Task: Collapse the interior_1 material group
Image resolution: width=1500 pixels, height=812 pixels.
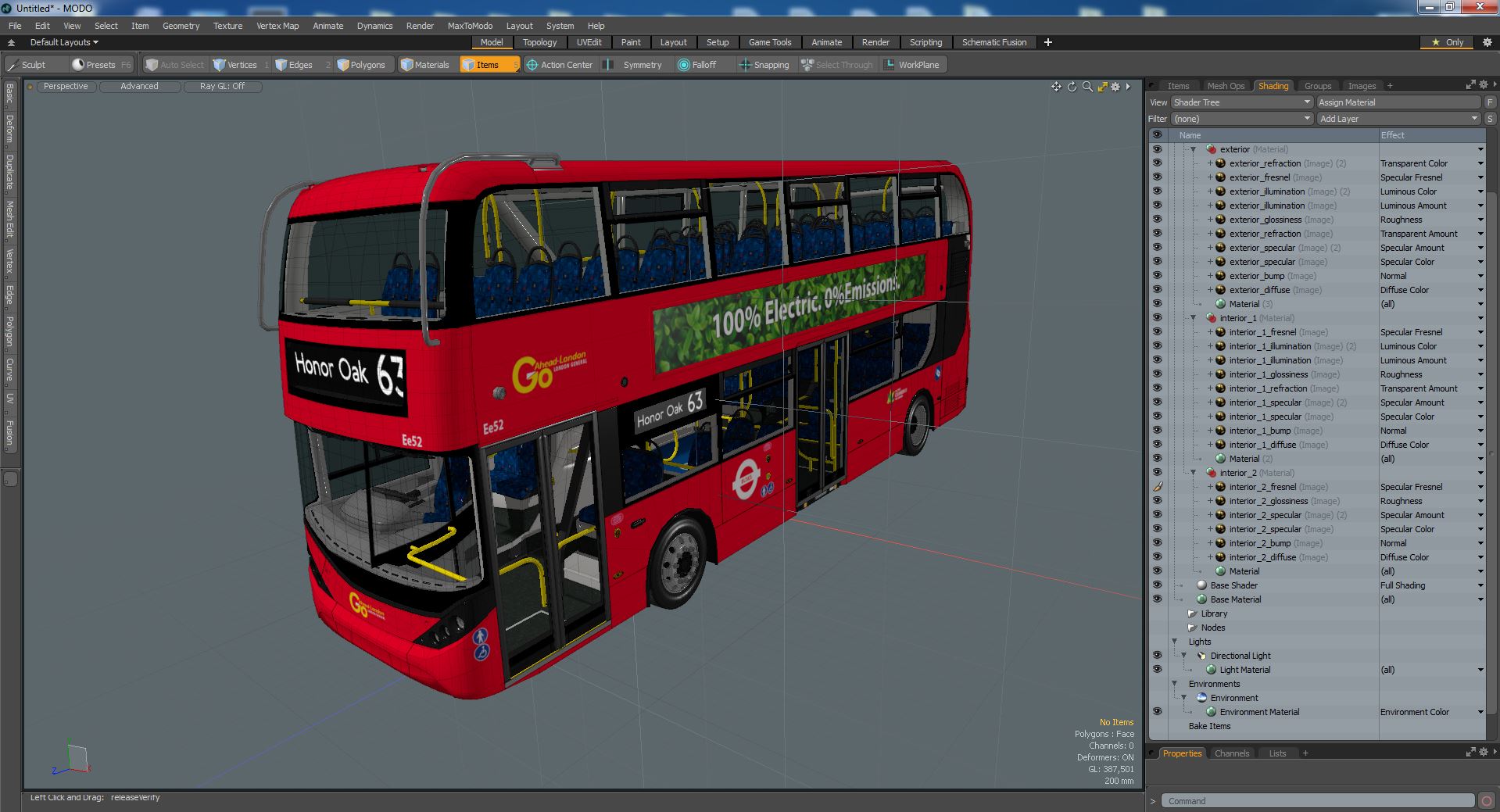Action: 1193,318
